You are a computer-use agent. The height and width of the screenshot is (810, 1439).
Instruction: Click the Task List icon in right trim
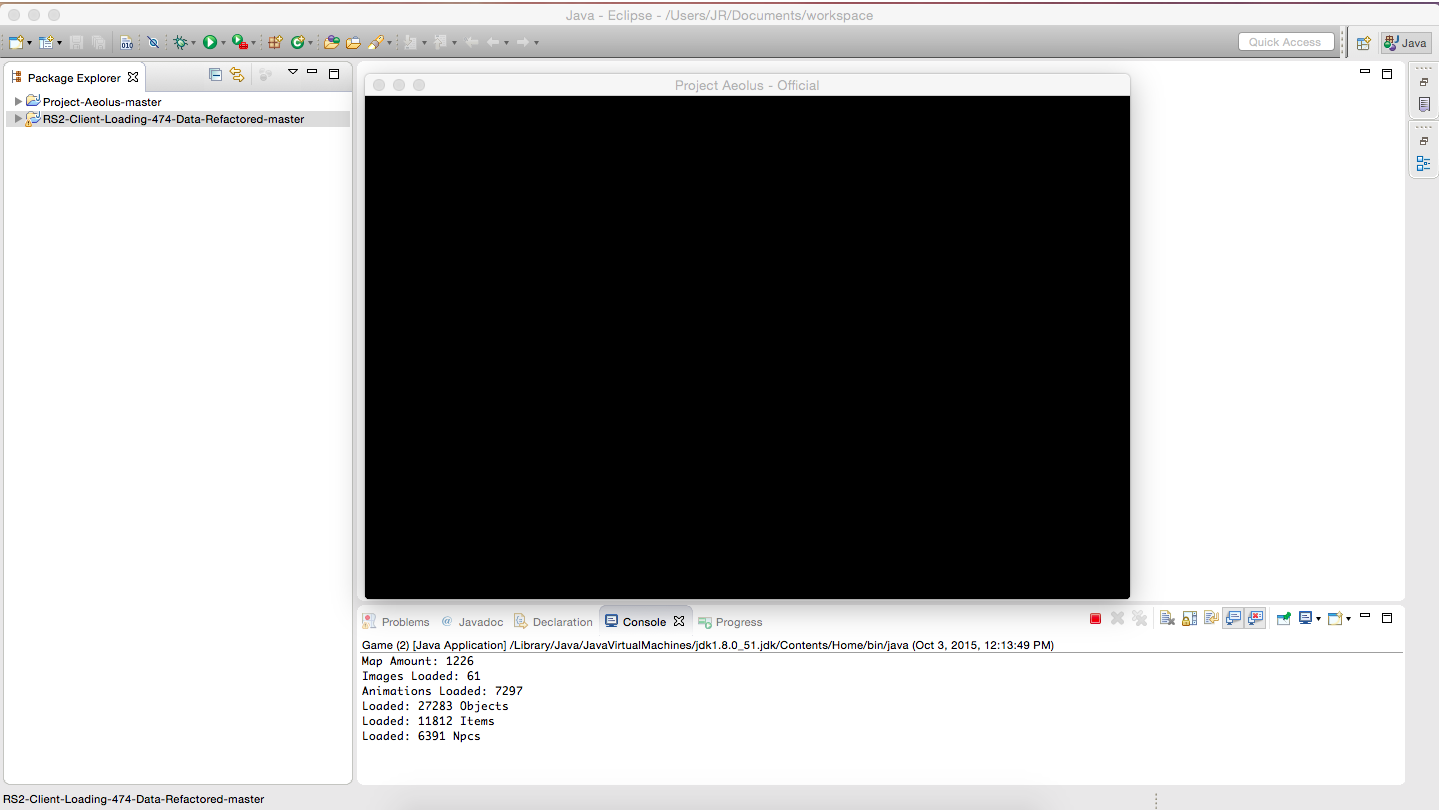[1424, 104]
